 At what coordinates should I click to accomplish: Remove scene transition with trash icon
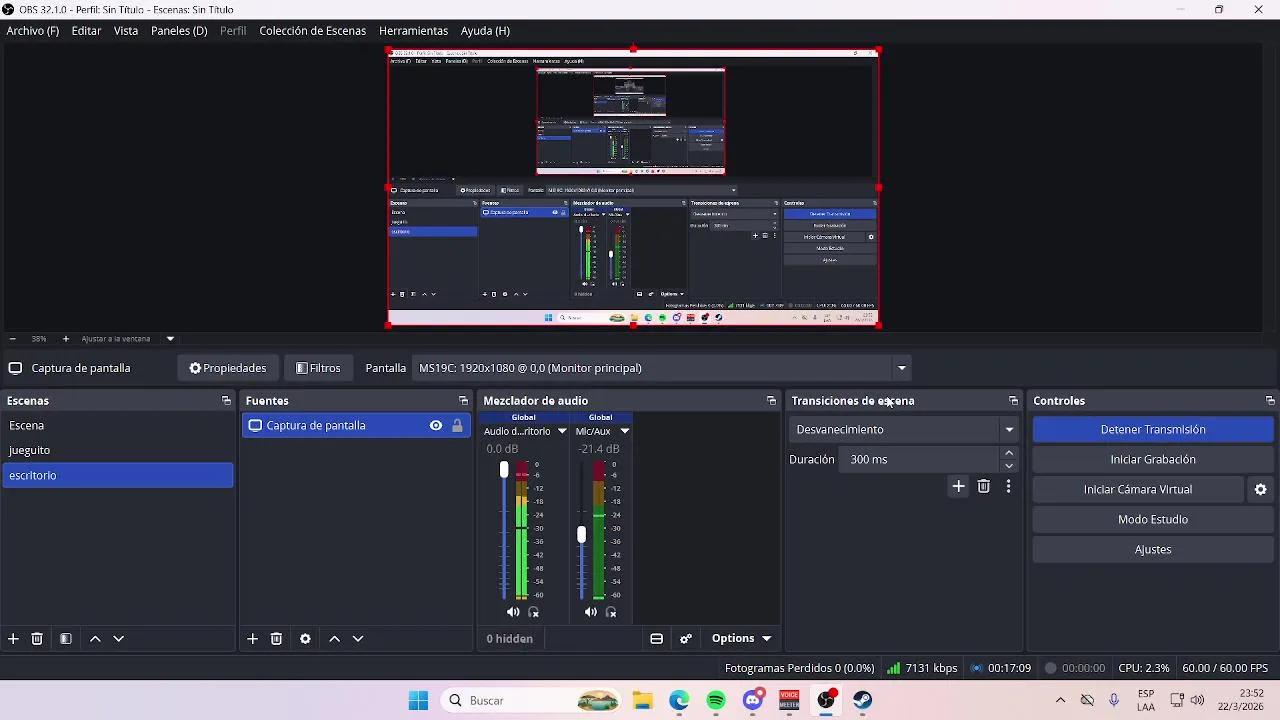tap(984, 486)
